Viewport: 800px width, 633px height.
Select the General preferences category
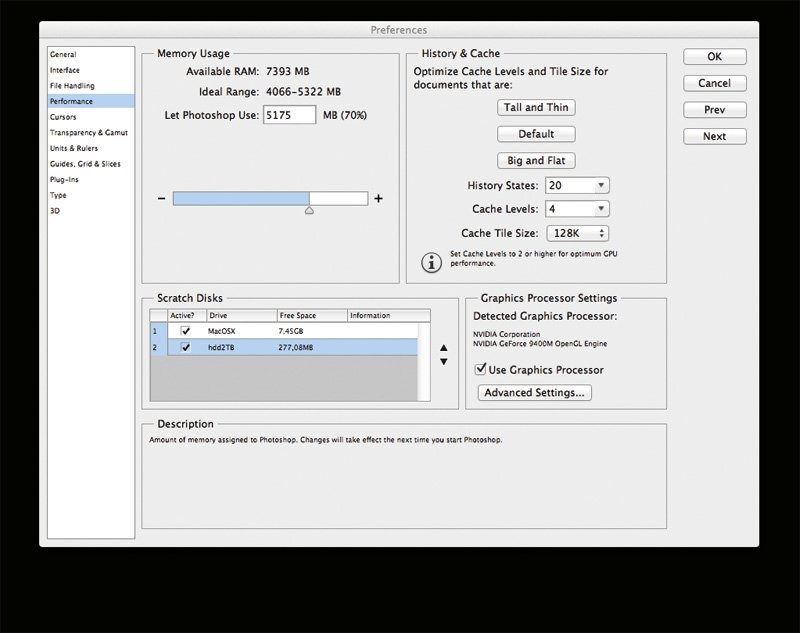click(x=91, y=54)
